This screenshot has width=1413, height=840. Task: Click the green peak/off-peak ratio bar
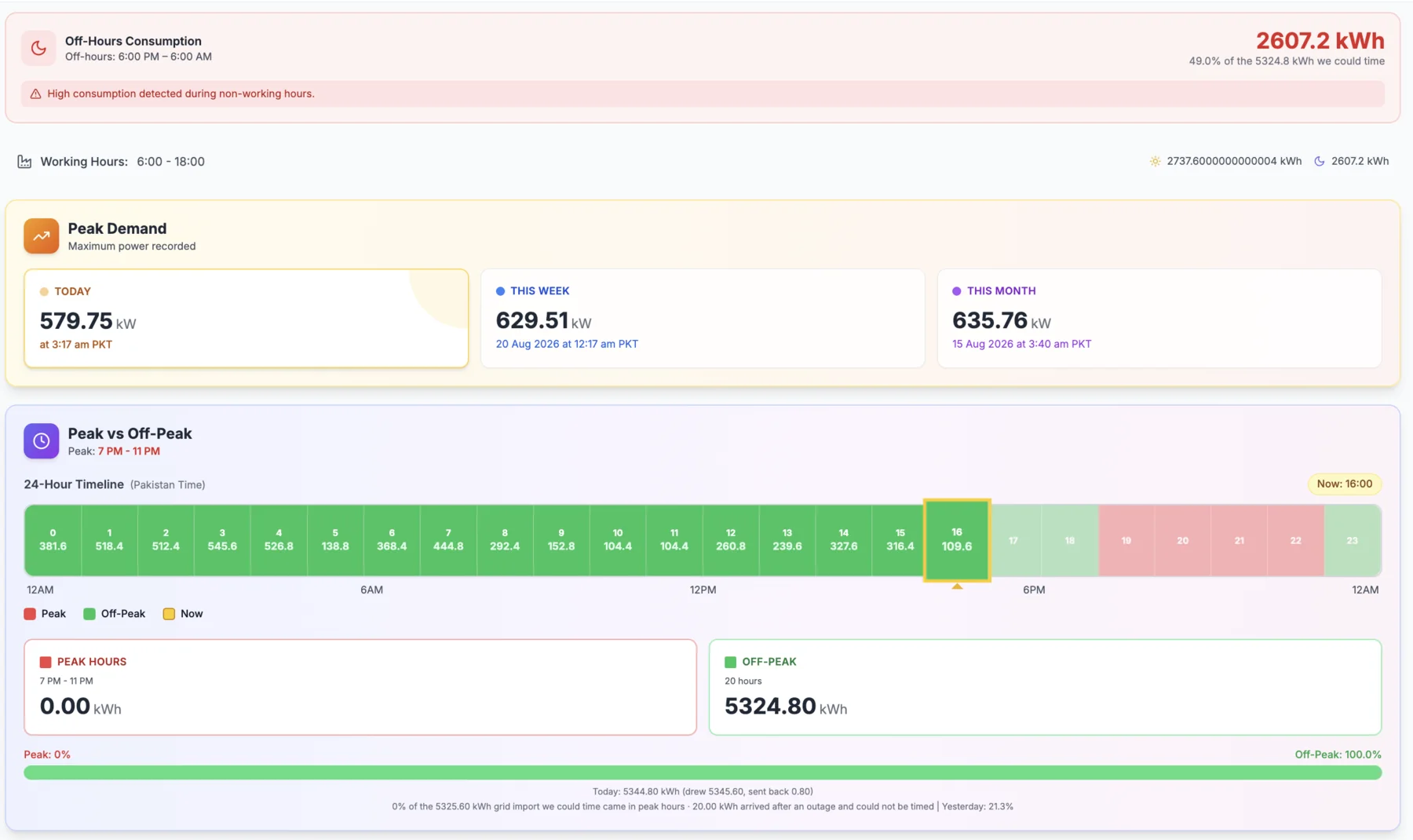[x=703, y=772]
